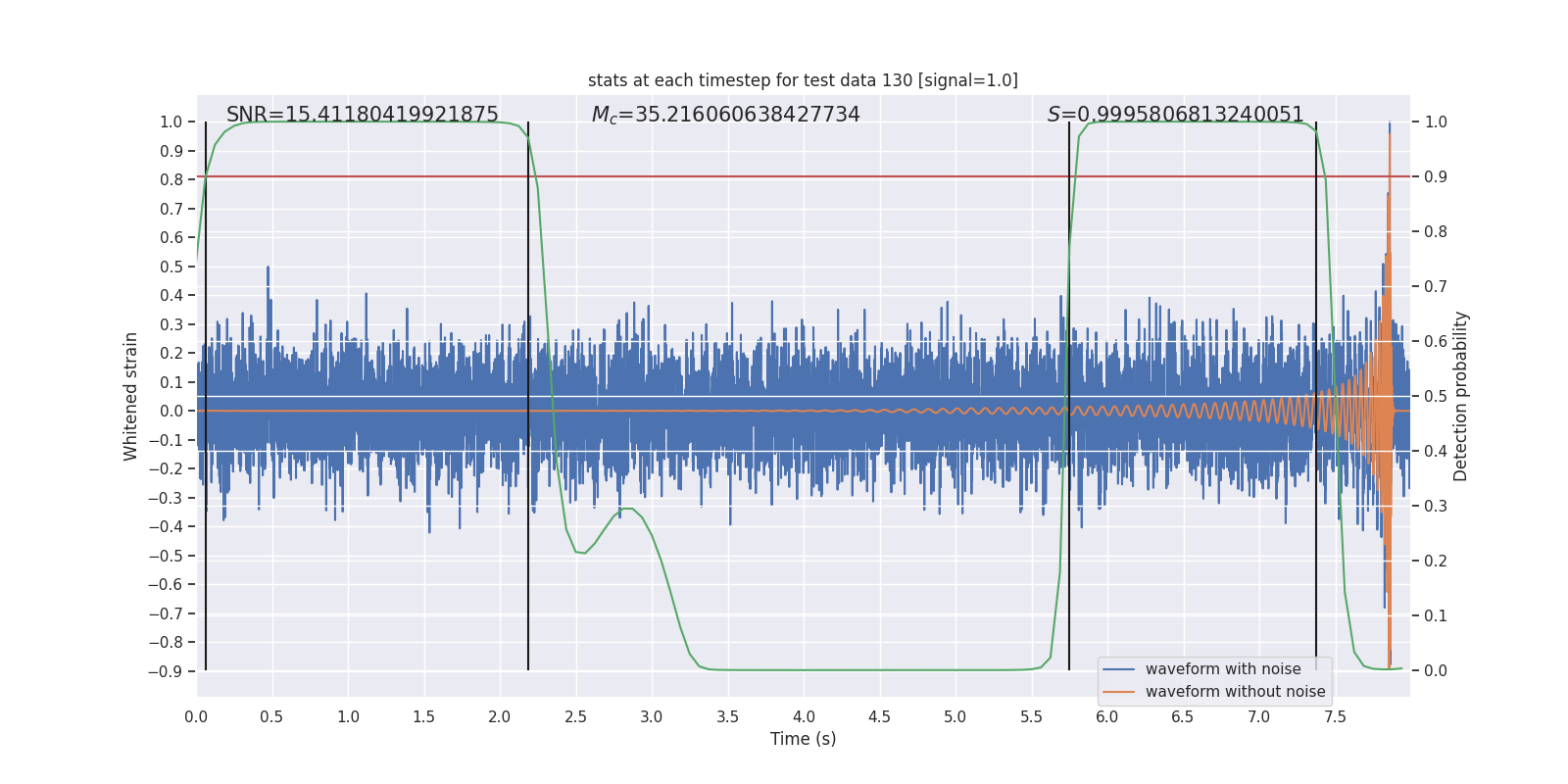This screenshot has width=1568, height=784.
Task: Click the 0.6 tick on Whitened strain axis
Action: click(x=171, y=238)
